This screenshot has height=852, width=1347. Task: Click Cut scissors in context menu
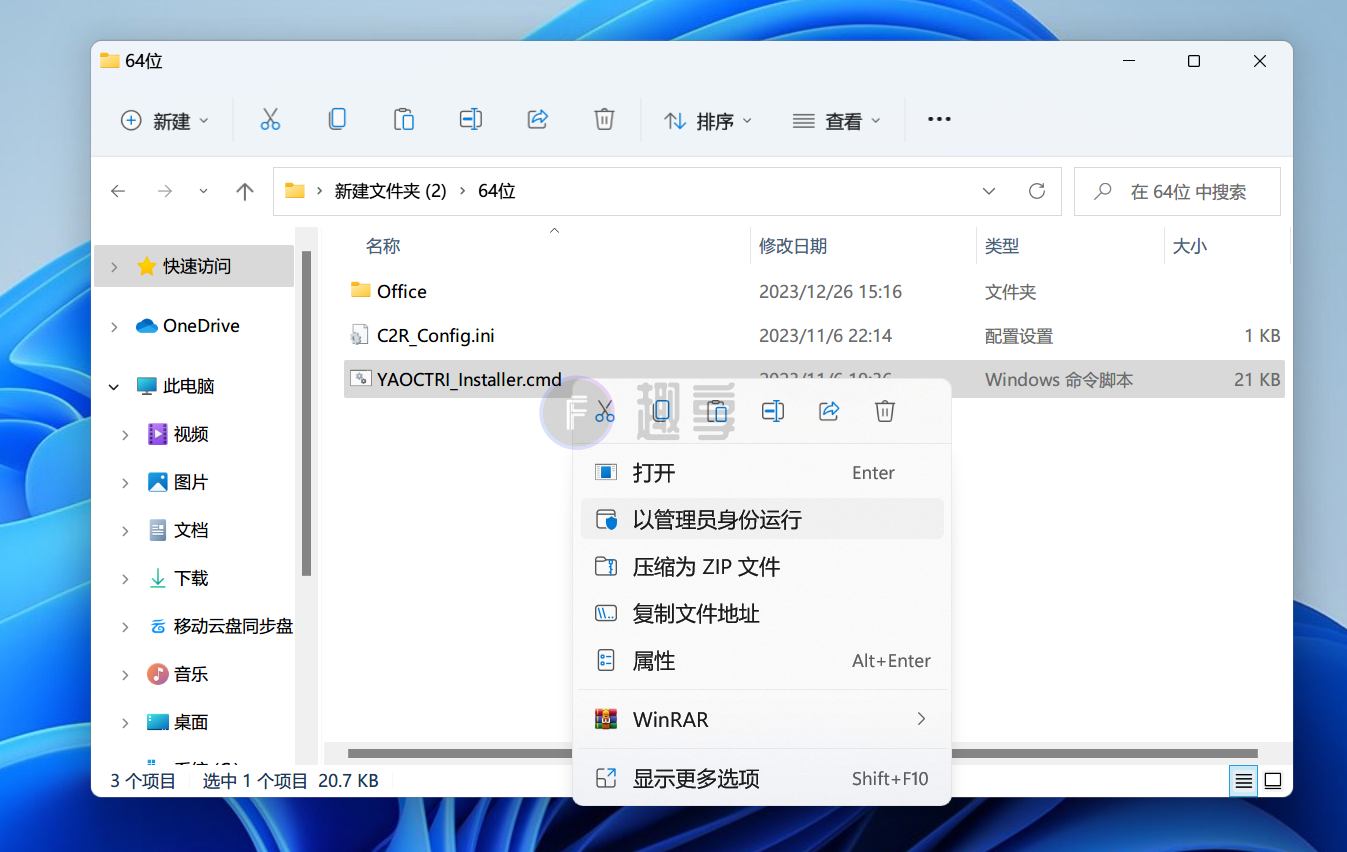(x=604, y=411)
